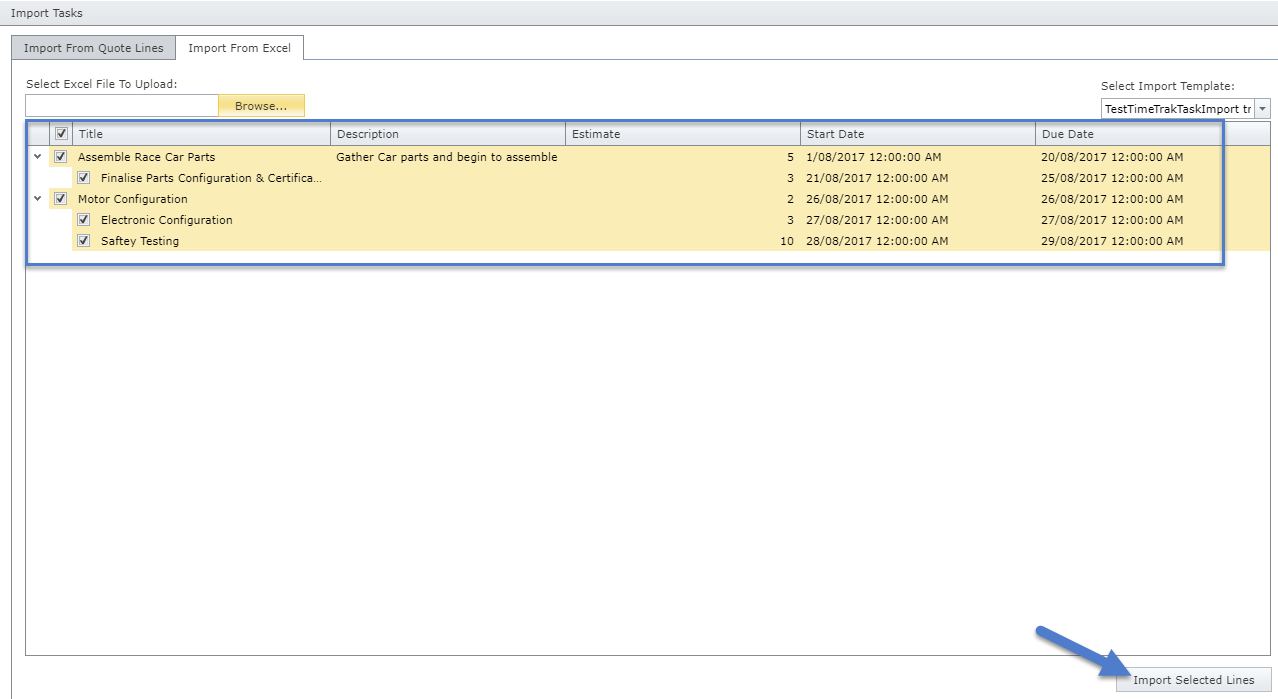Screen dimensions: 1278x699
Task: Switch to Import From Quote Lines tab
Action: (93, 48)
